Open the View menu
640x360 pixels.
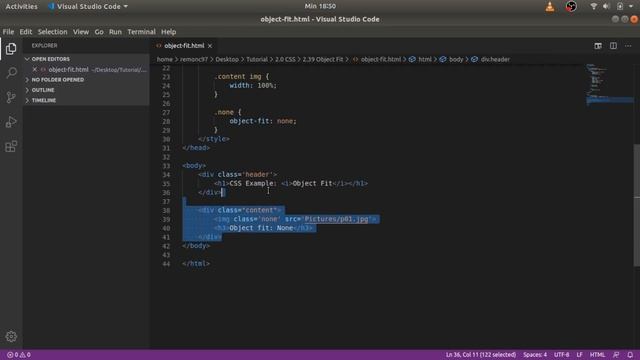pos(81,32)
